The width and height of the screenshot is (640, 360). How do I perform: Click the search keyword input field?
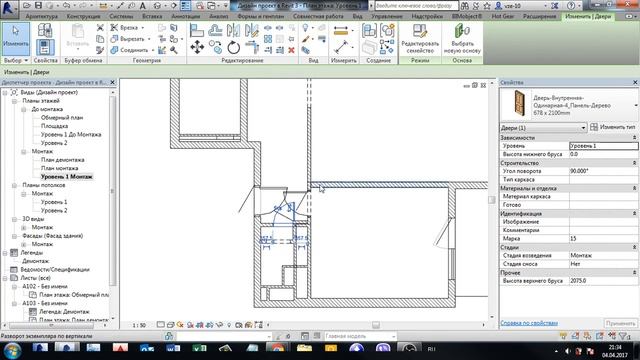coord(416,6)
